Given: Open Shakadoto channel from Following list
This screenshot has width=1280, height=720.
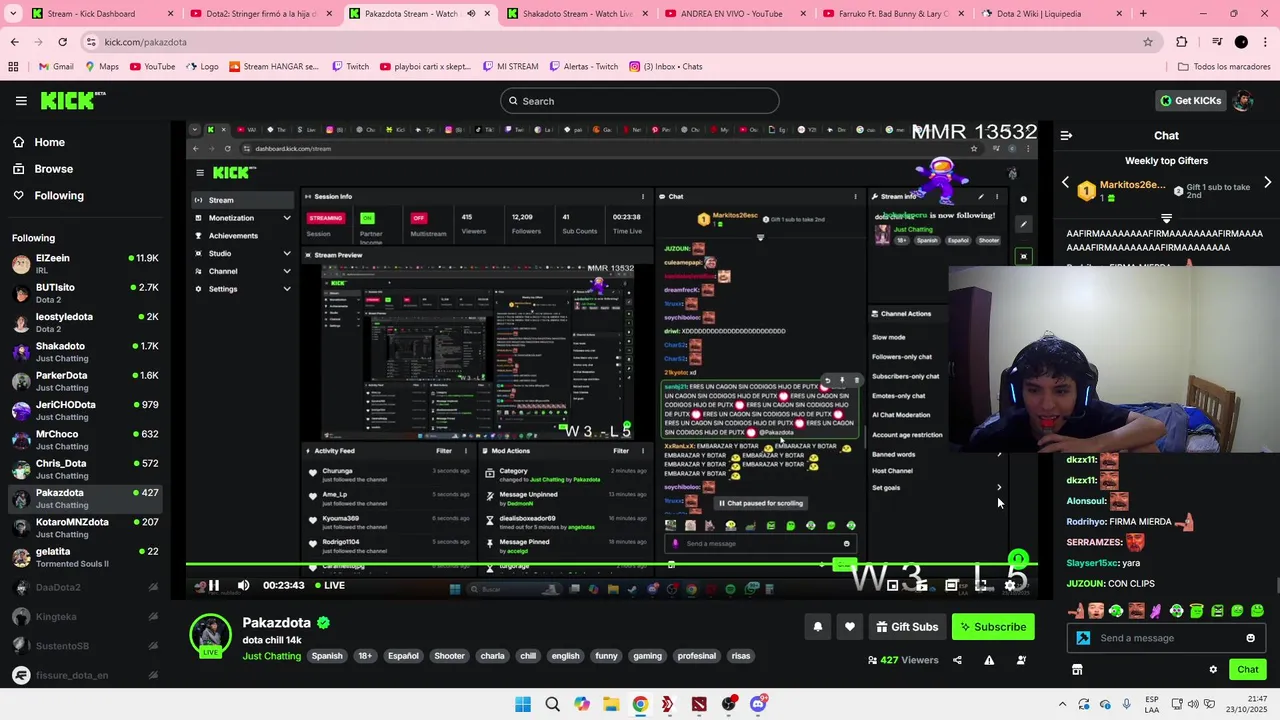Looking at the screenshot, I should (x=85, y=352).
